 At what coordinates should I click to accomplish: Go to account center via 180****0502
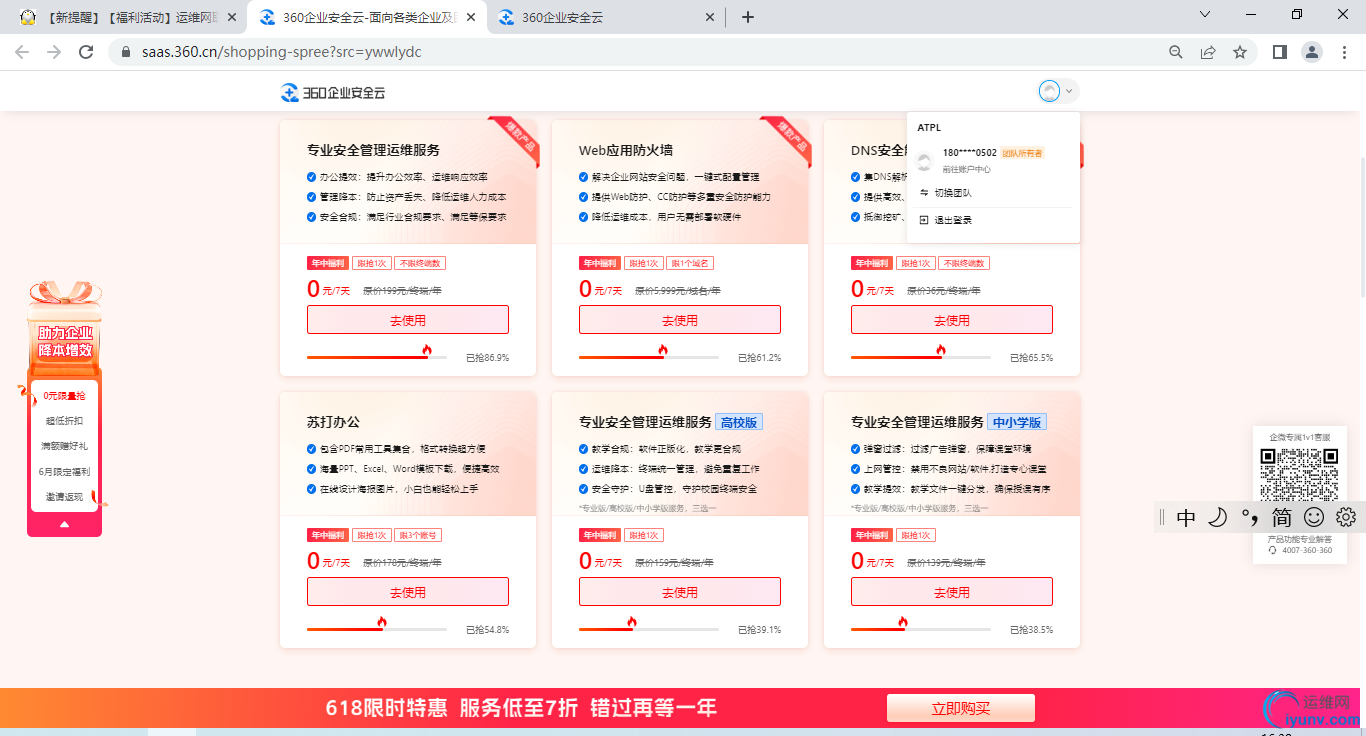coord(969,153)
